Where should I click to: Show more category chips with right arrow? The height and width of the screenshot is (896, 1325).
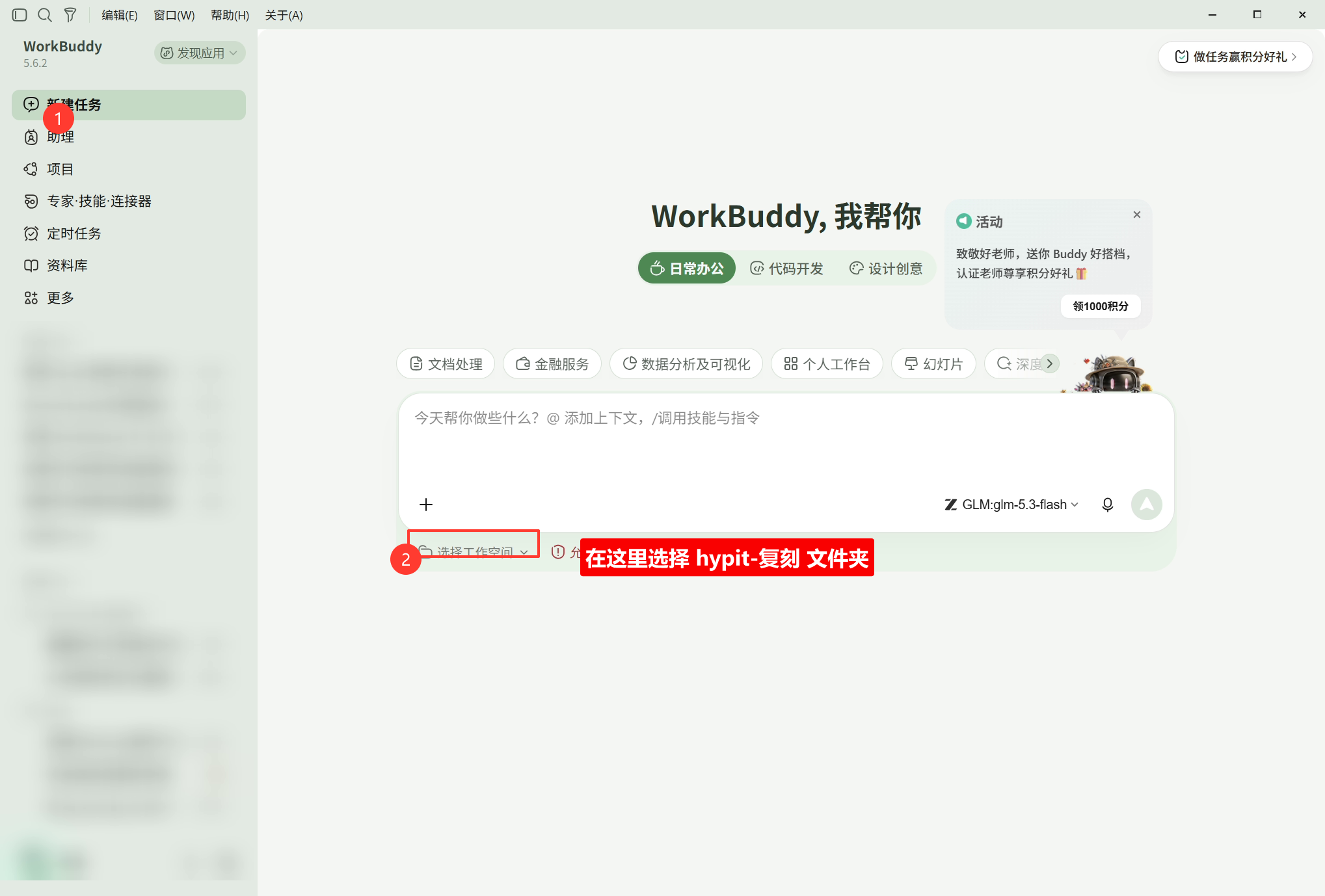click(1049, 363)
